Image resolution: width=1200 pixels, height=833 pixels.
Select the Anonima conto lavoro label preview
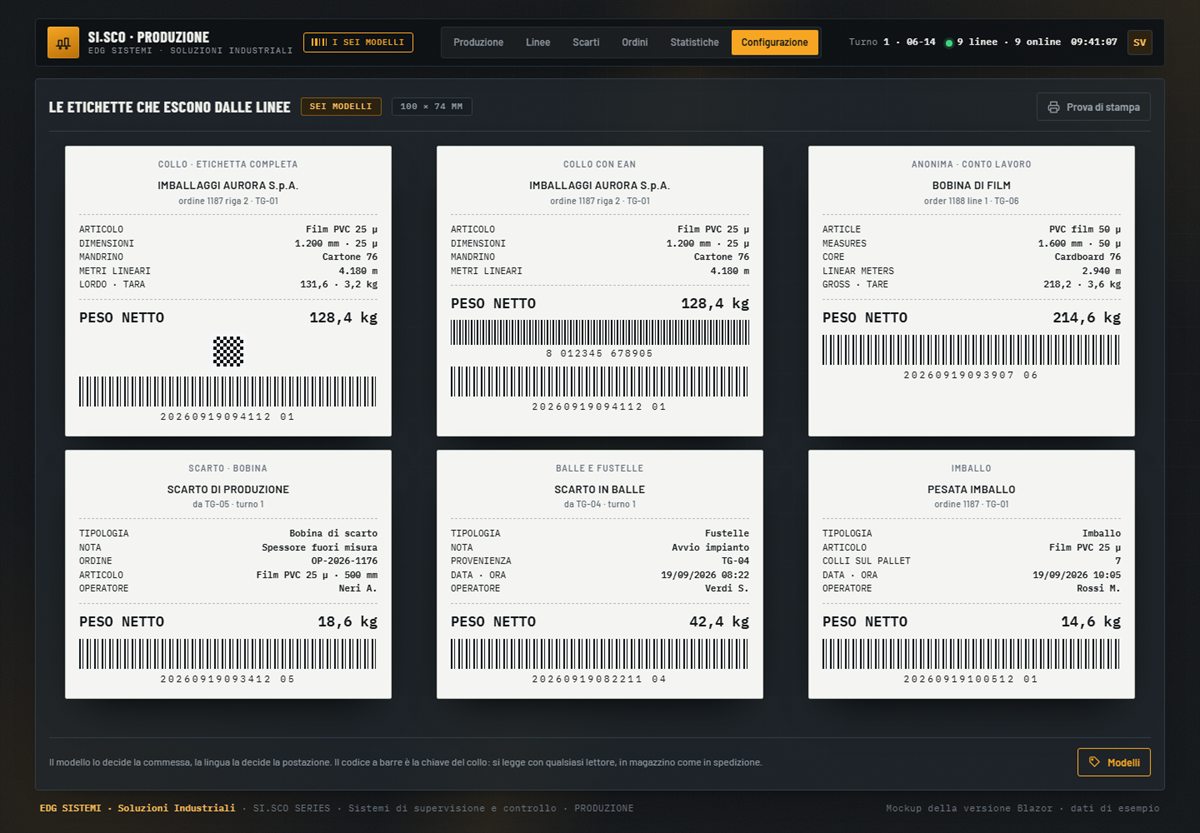pos(971,291)
